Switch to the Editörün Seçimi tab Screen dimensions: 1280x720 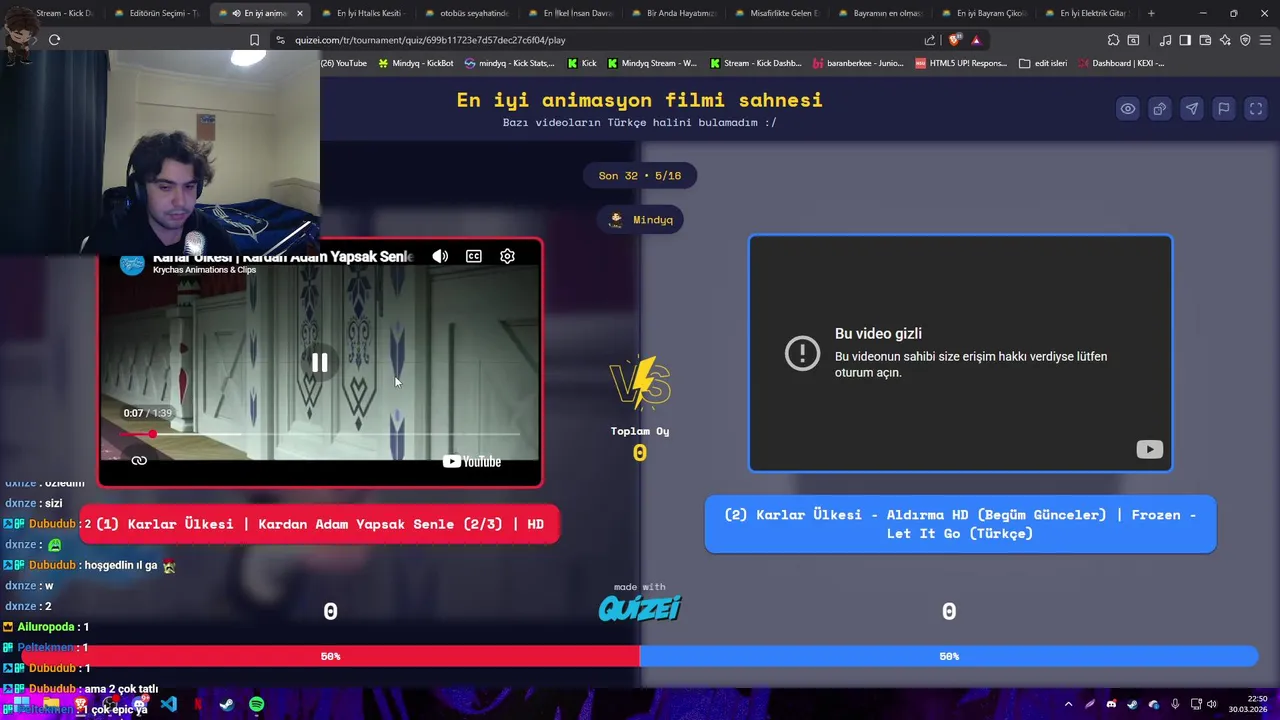pos(157,13)
